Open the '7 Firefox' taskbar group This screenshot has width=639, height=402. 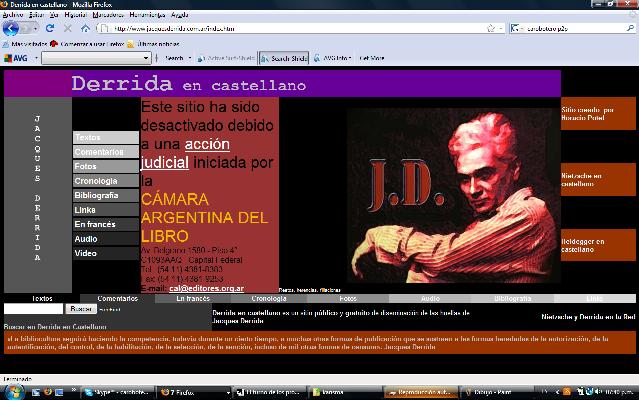pos(195,392)
